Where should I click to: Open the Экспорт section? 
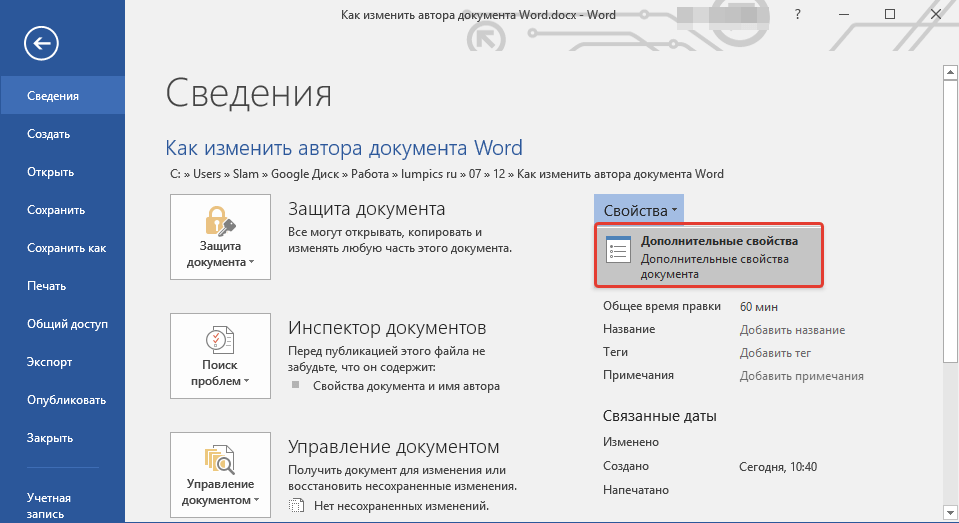[50, 362]
